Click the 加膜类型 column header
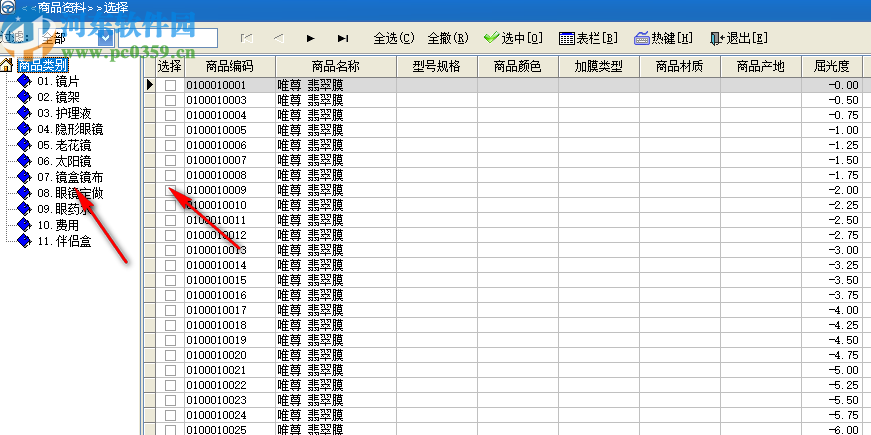 [599, 67]
